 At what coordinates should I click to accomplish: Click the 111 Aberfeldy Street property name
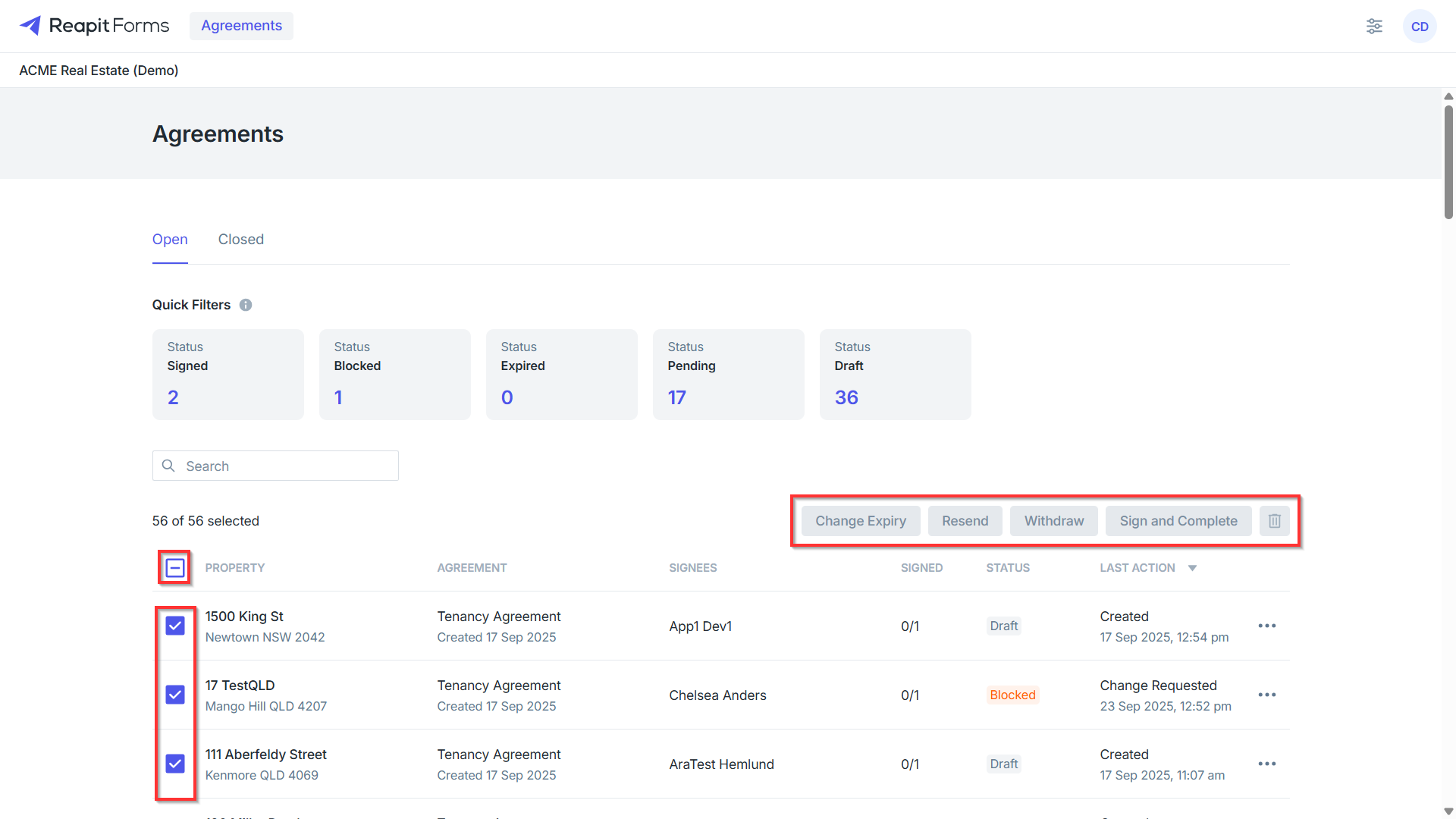click(x=265, y=755)
